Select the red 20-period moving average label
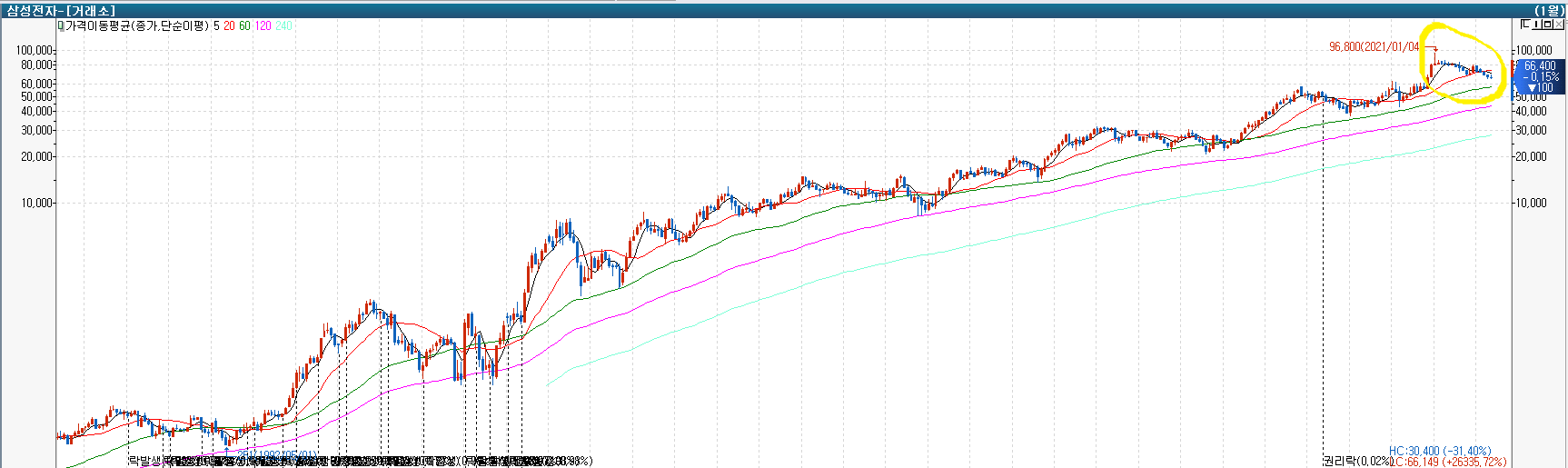 coord(229,25)
